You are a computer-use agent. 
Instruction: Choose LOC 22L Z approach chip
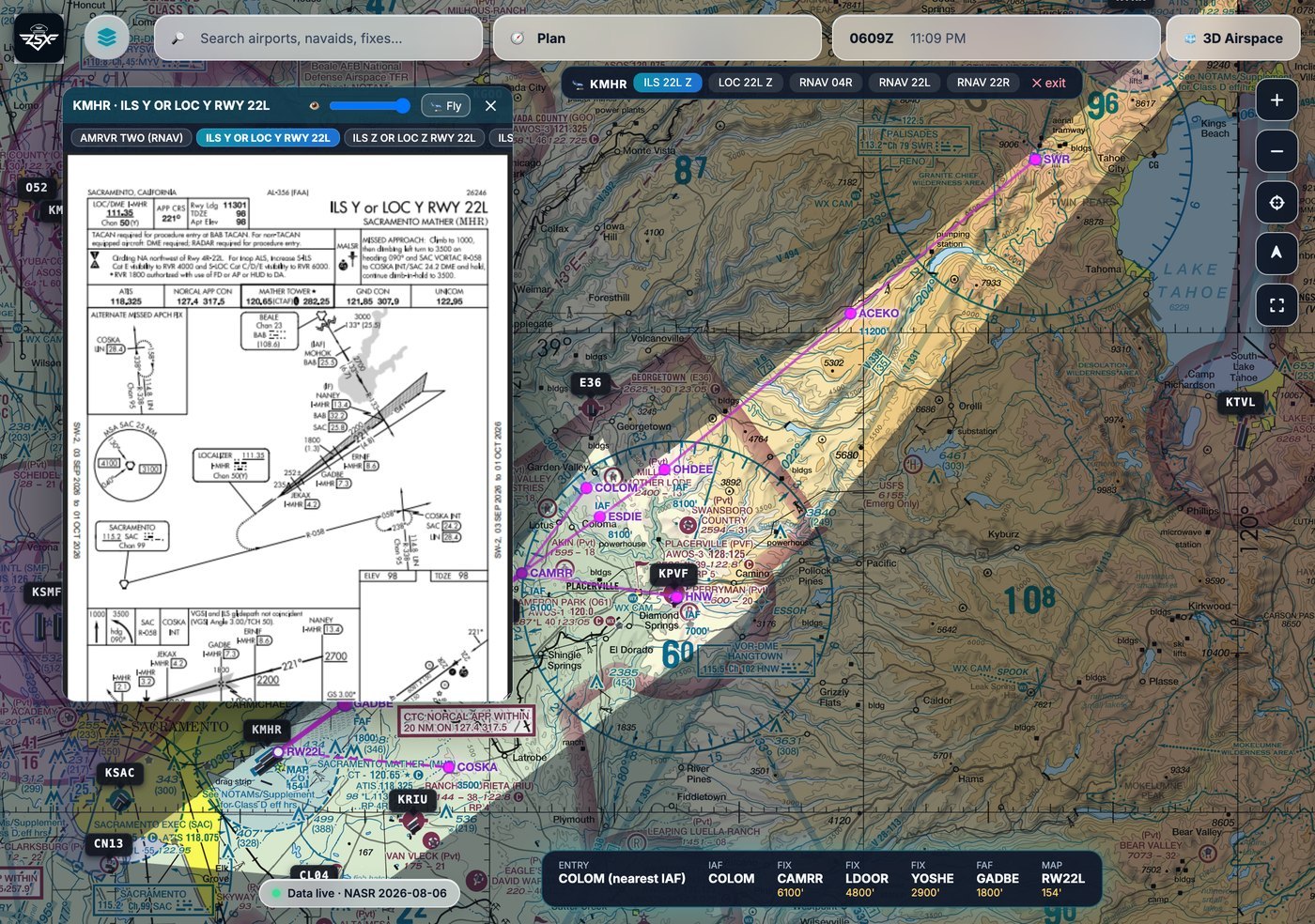click(745, 83)
